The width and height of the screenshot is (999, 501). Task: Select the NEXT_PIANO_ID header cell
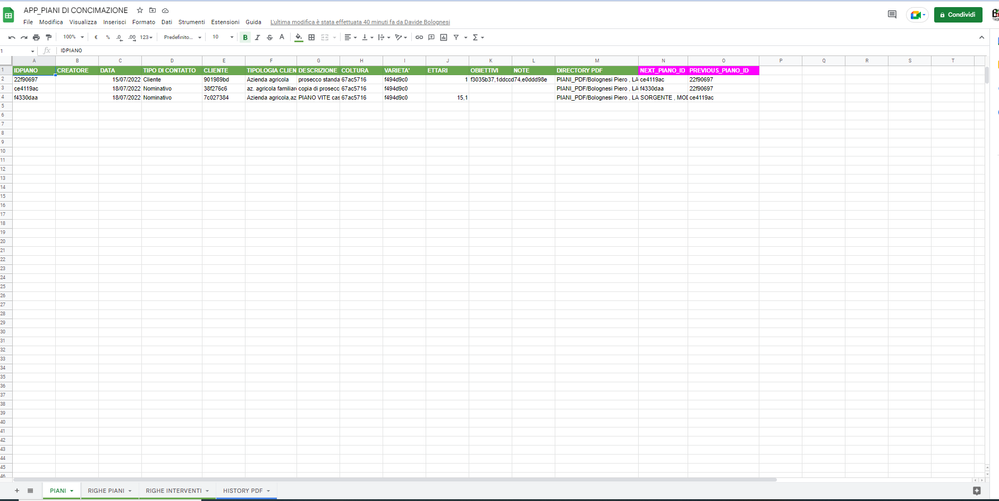coord(663,70)
